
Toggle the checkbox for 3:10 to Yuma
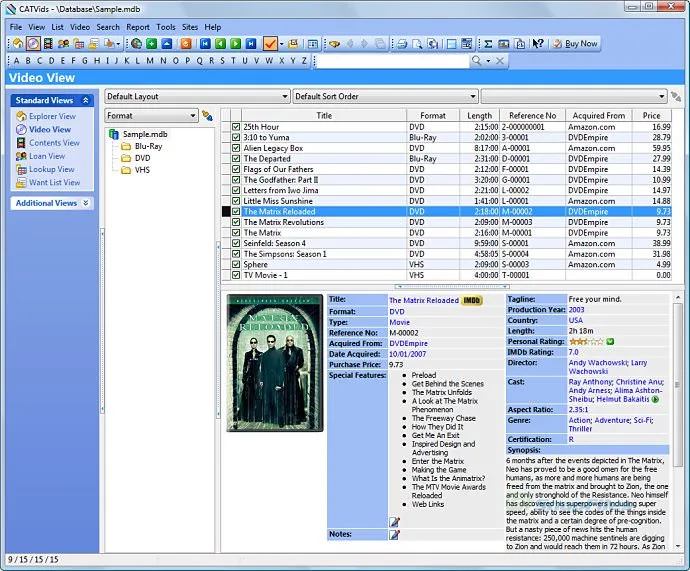(x=236, y=137)
